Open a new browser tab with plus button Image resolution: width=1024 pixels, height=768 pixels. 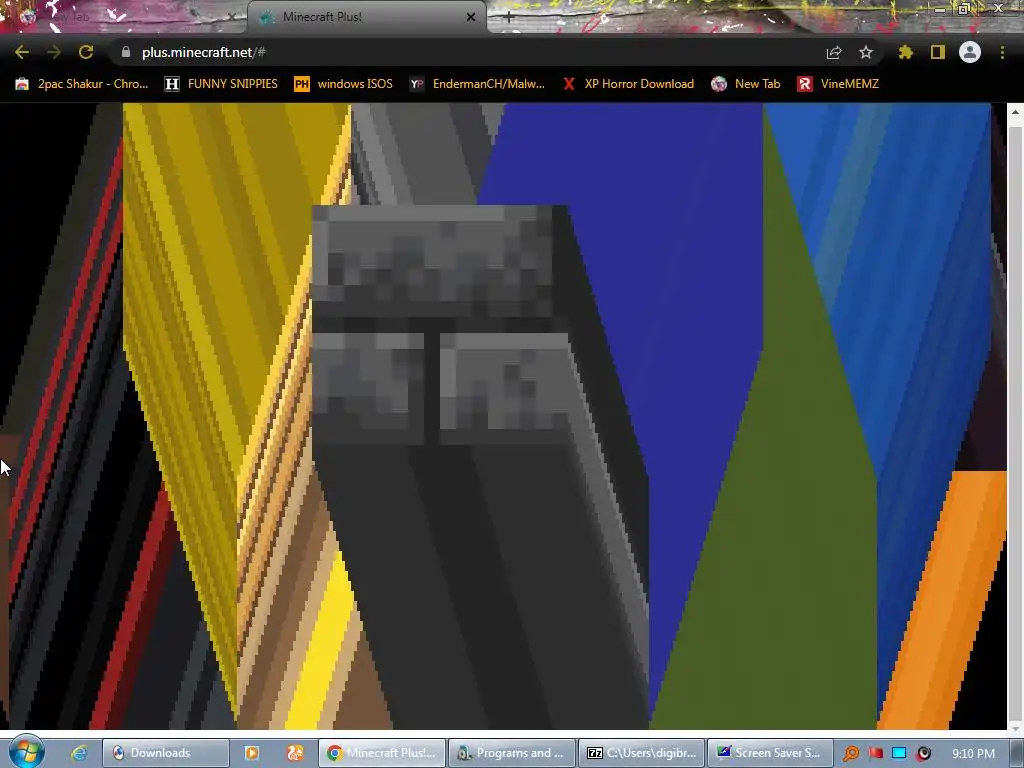coord(509,17)
